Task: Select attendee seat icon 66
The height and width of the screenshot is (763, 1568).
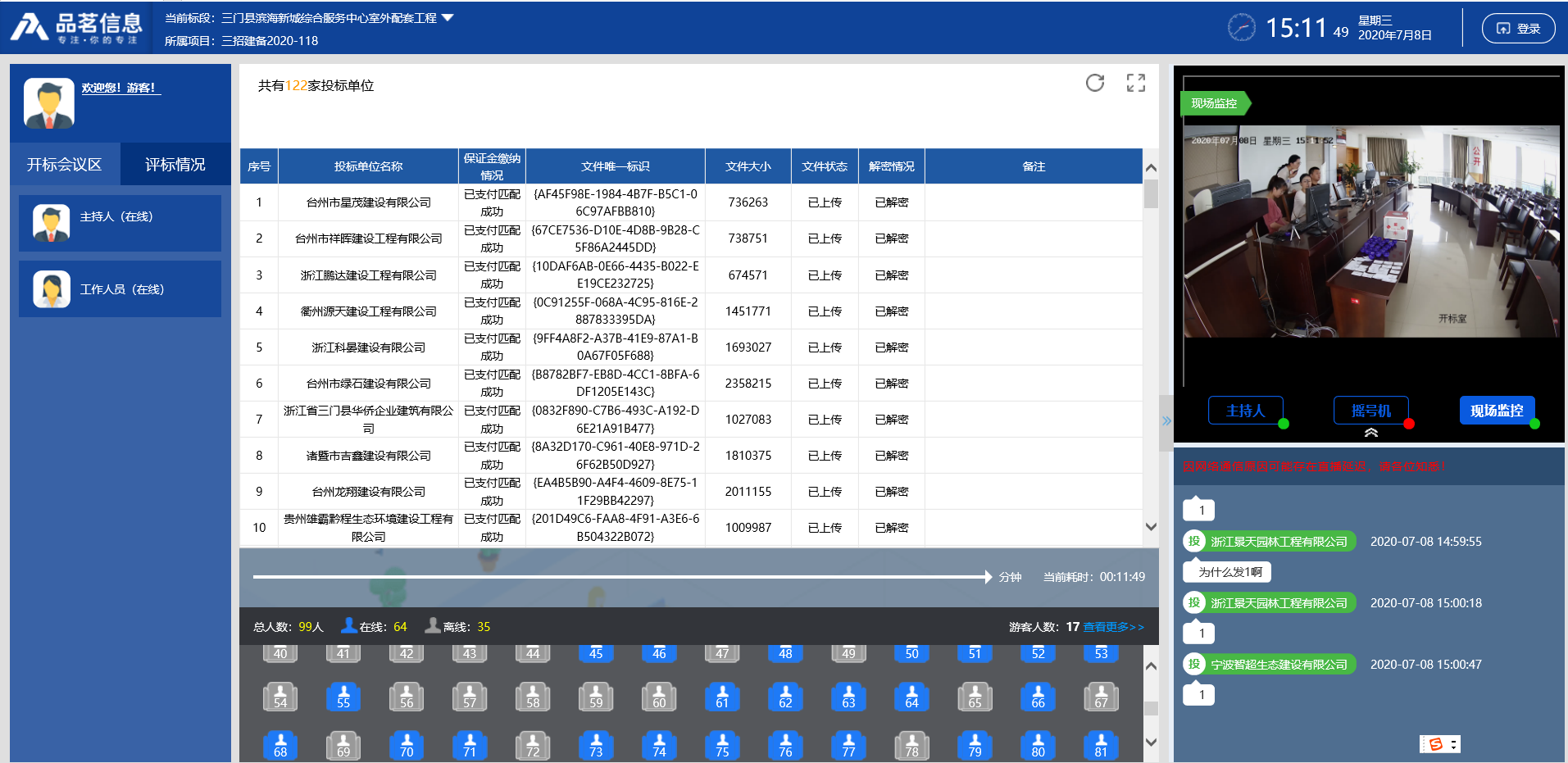Action: point(1038,697)
